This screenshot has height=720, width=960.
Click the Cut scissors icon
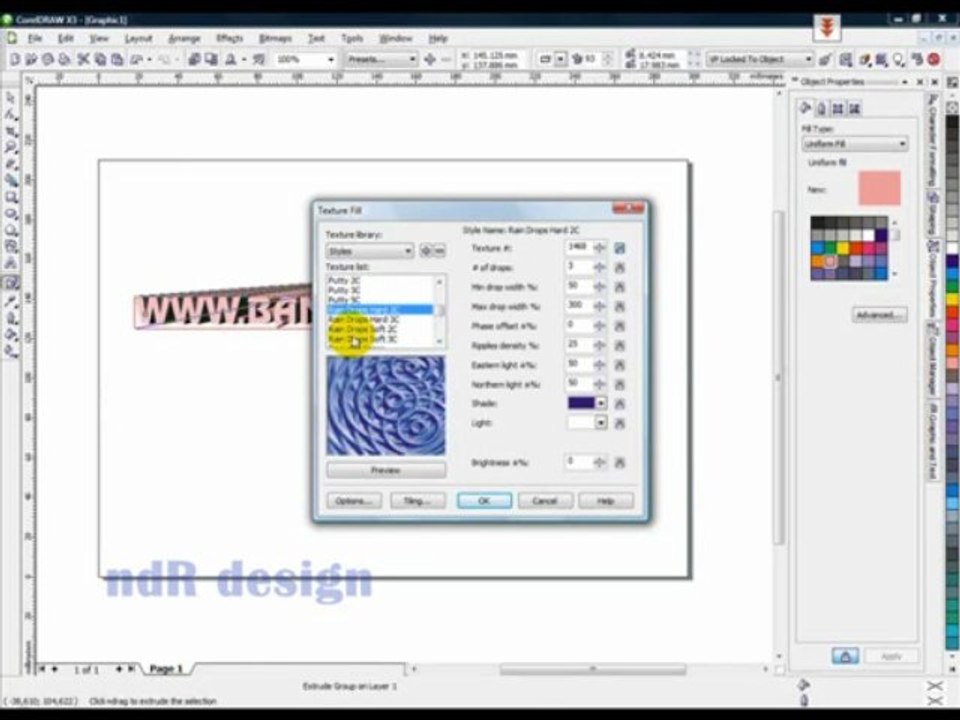point(83,59)
